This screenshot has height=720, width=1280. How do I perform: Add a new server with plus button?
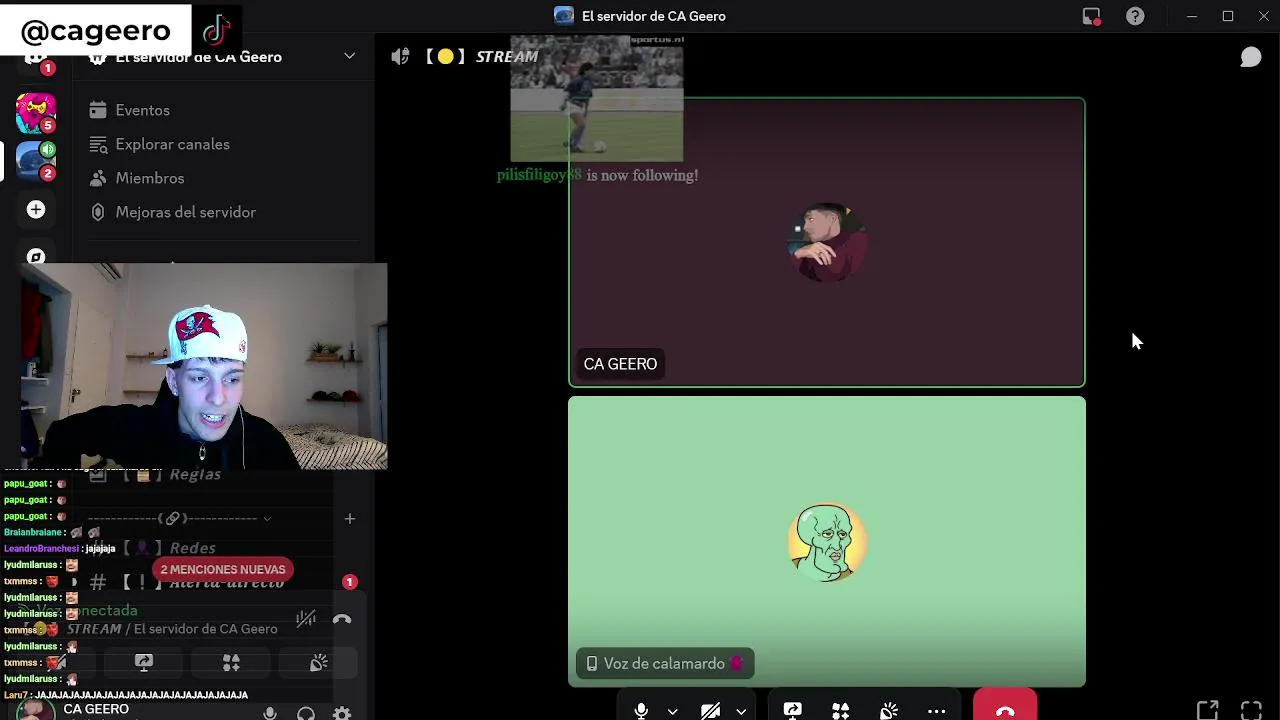[x=36, y=209]
